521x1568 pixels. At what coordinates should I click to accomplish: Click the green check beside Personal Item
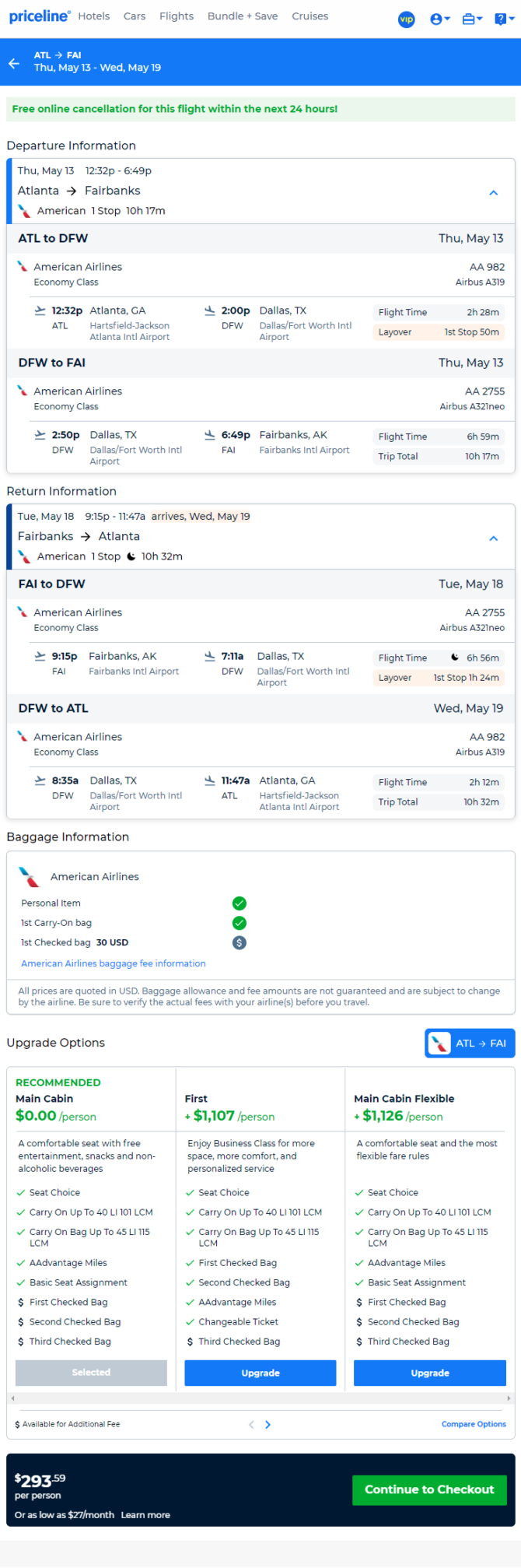[x=240, y=903]
